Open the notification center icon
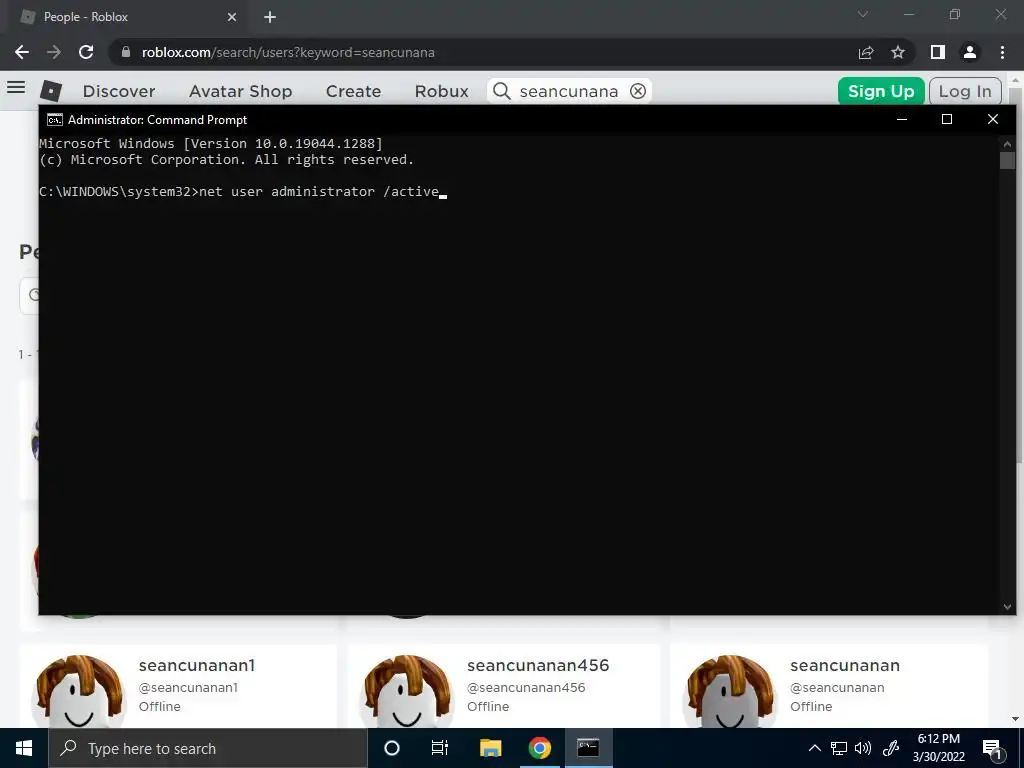 992,749
